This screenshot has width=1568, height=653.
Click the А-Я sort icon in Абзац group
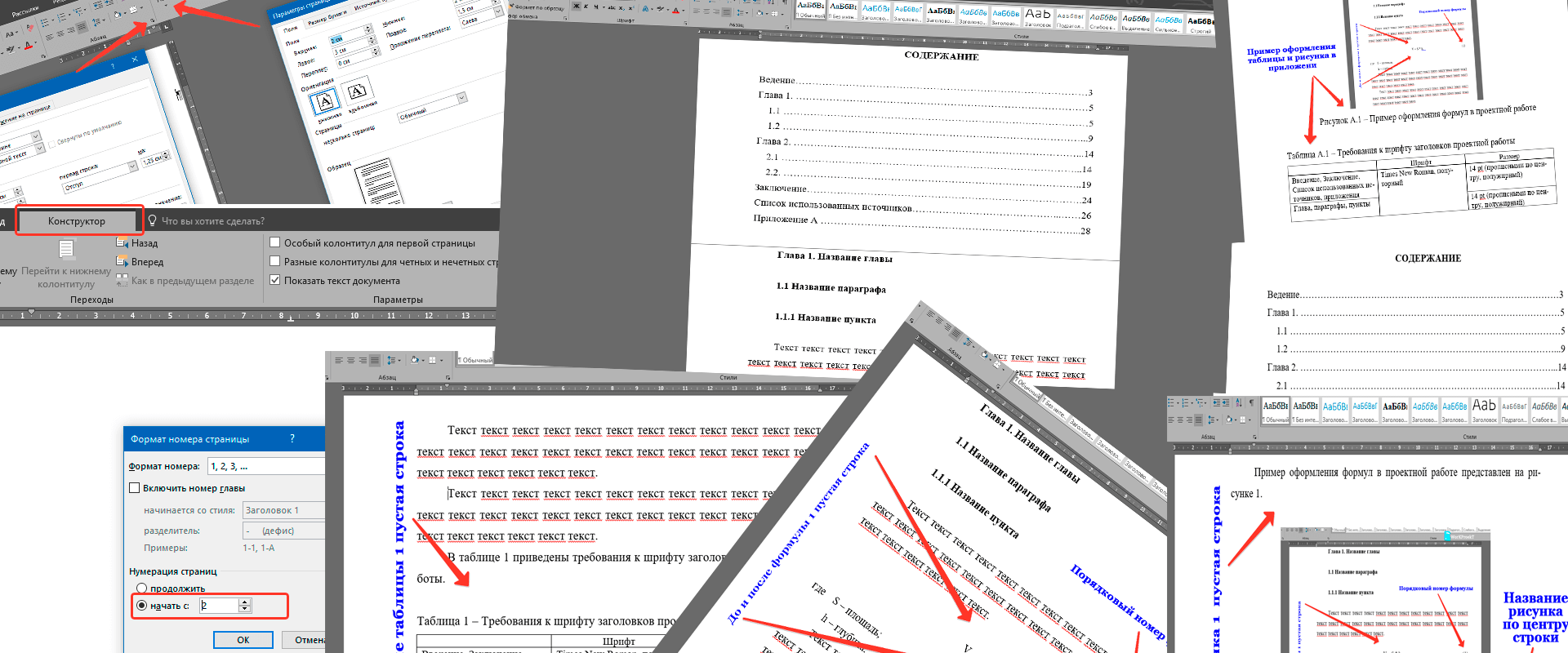click(1239, 402)
